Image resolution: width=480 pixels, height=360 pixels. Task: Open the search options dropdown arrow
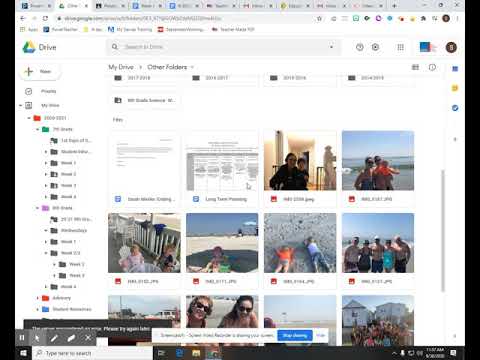click(331, 47)
